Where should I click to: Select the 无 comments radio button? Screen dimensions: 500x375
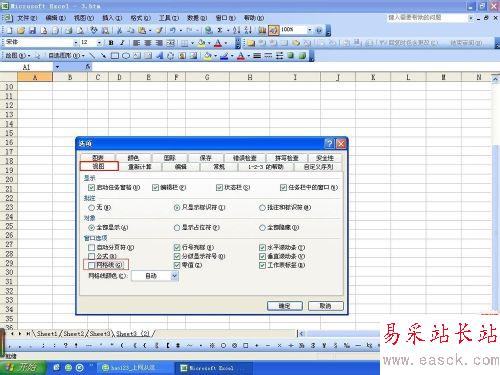91,207
